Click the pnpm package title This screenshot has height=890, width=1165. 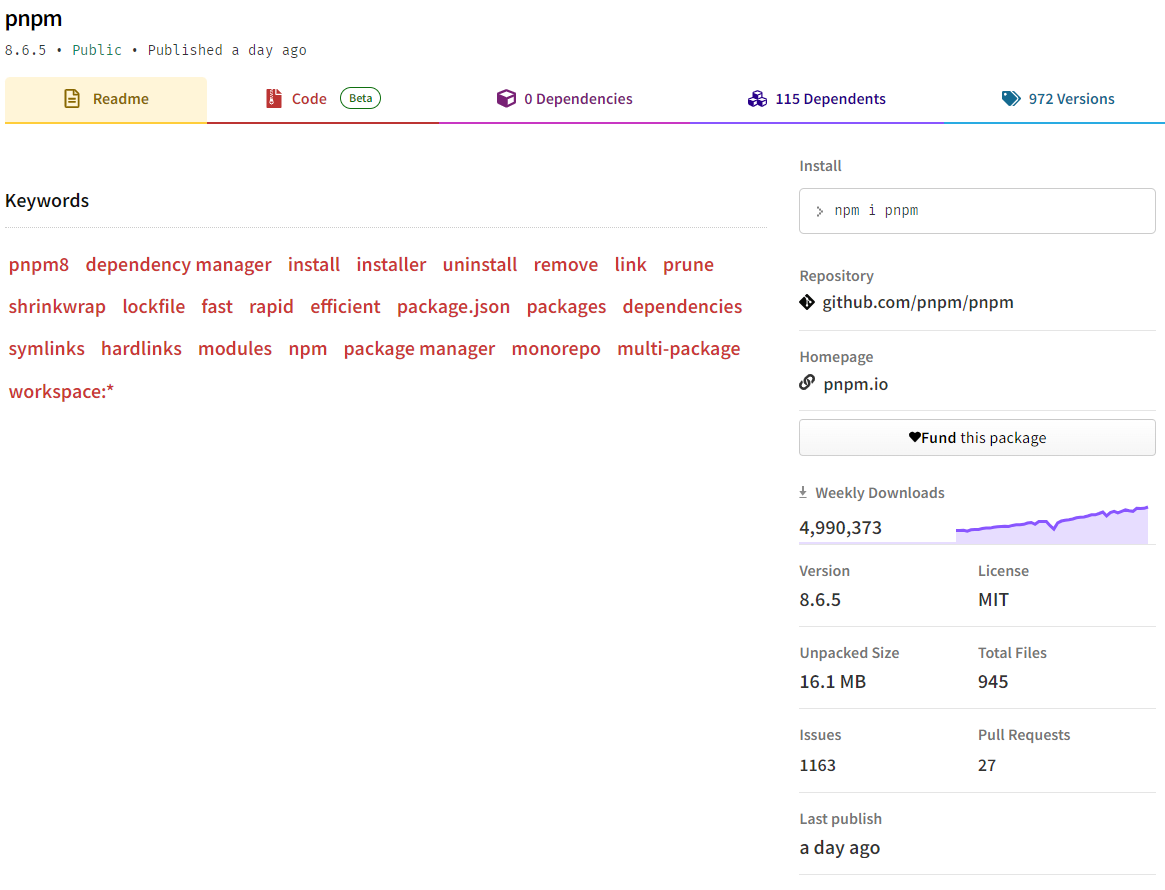click(33, 19)
